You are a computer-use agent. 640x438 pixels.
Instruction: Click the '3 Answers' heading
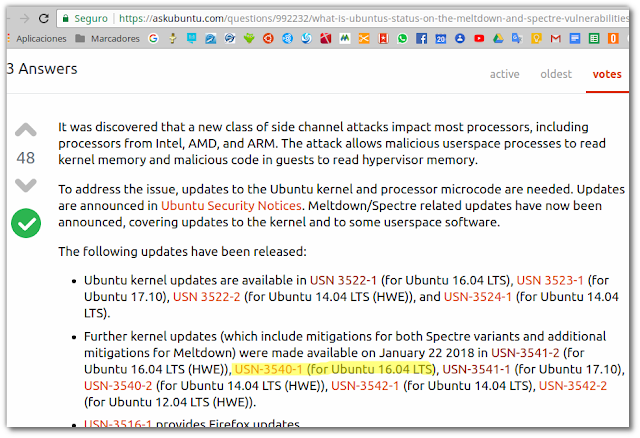[x=42, y=69]
